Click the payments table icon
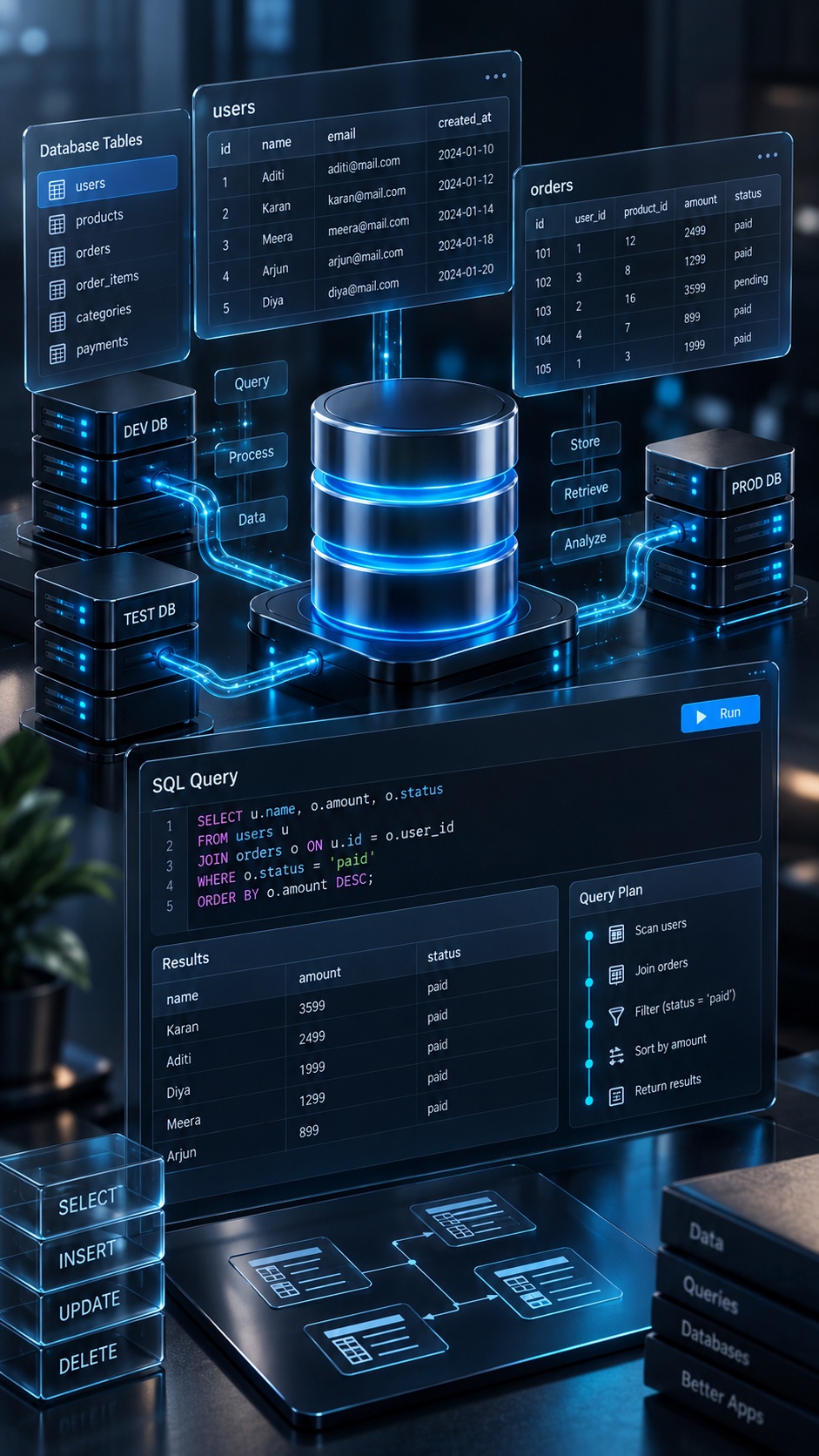 pyautogui.click(x=57, y=353)
